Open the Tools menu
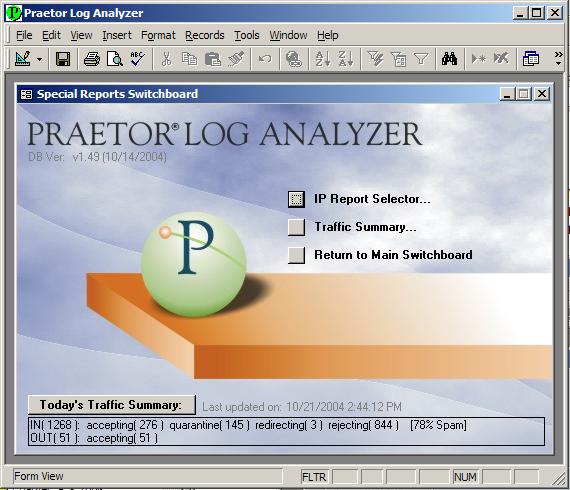This screenshot has width=570, height=490. (246, 35)
